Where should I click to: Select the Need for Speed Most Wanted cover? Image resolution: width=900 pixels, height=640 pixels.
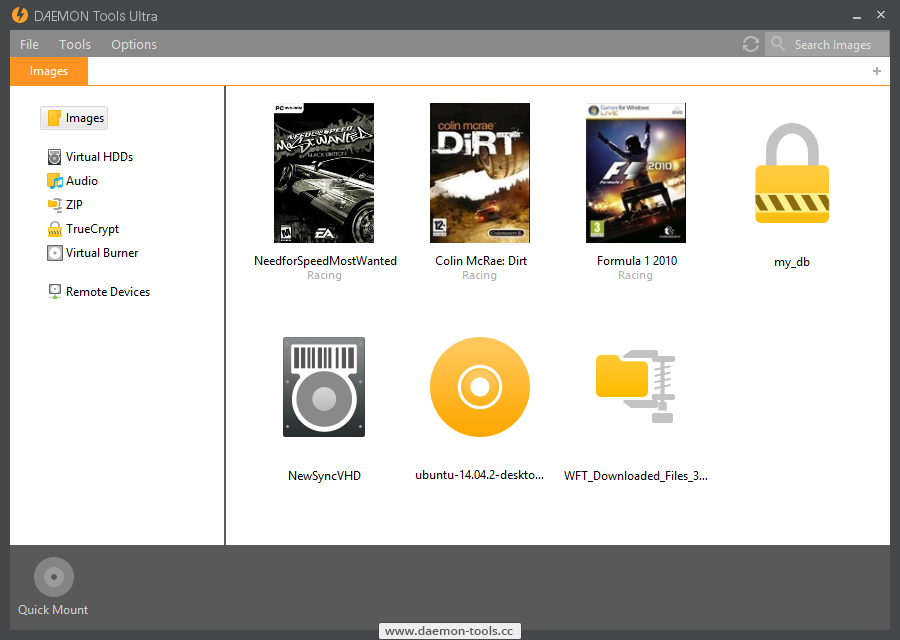pyautogui.click(x=324, y=173)
